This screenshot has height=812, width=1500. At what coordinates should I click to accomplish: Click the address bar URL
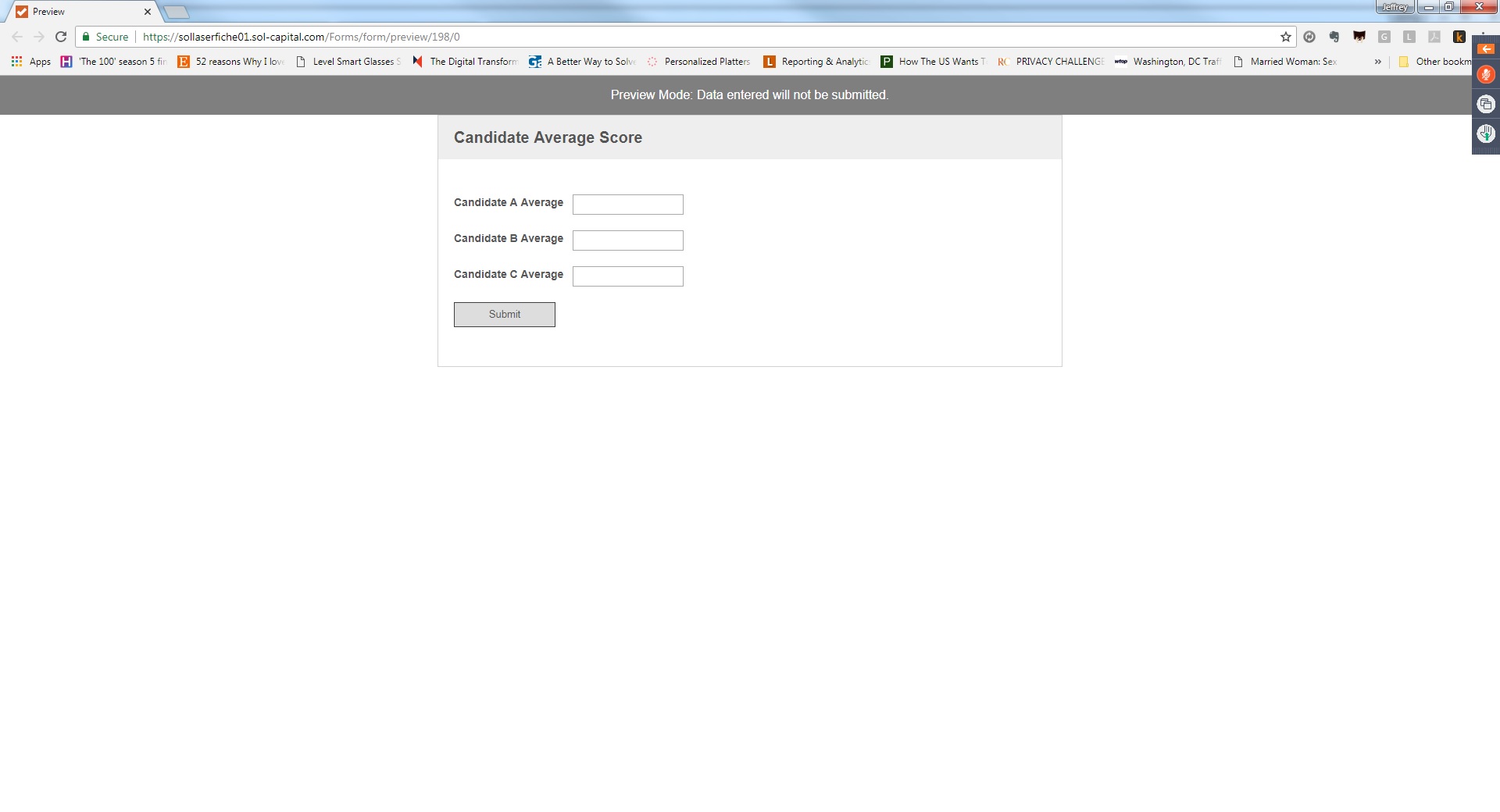[x=302, y=37]
